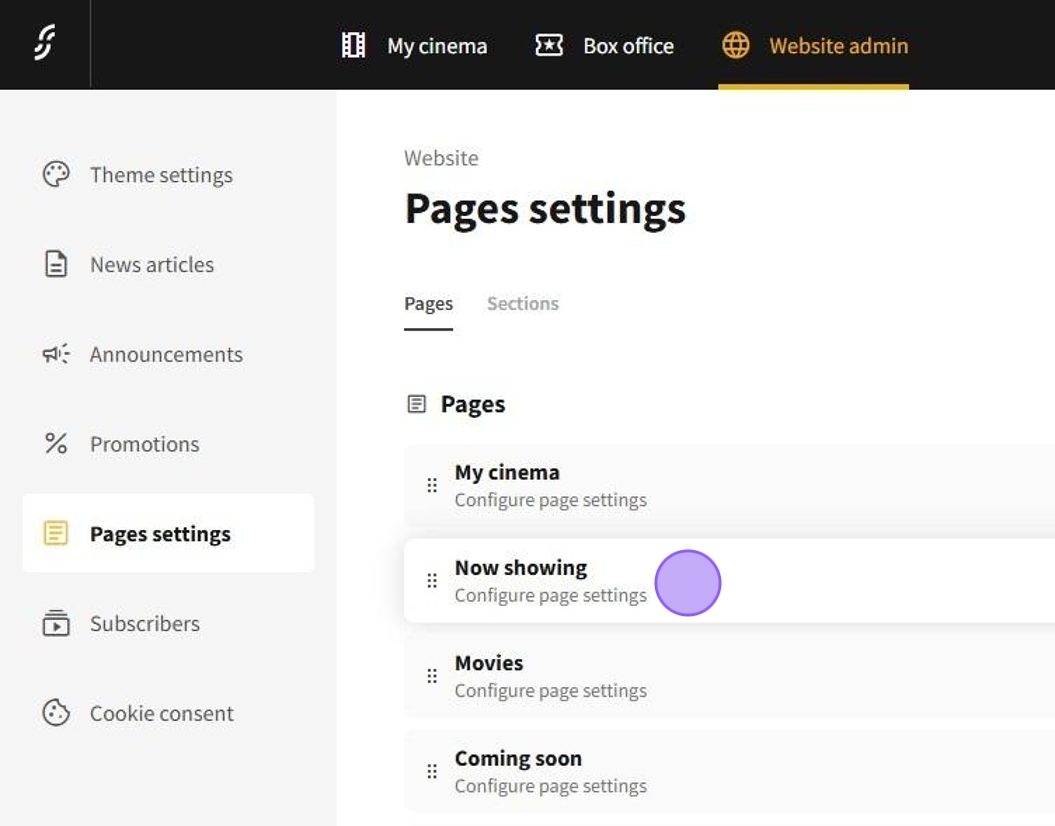Click the document icon for News articles
The width and height of the screenshot is (1055, 826).
(x=56, y=265)
